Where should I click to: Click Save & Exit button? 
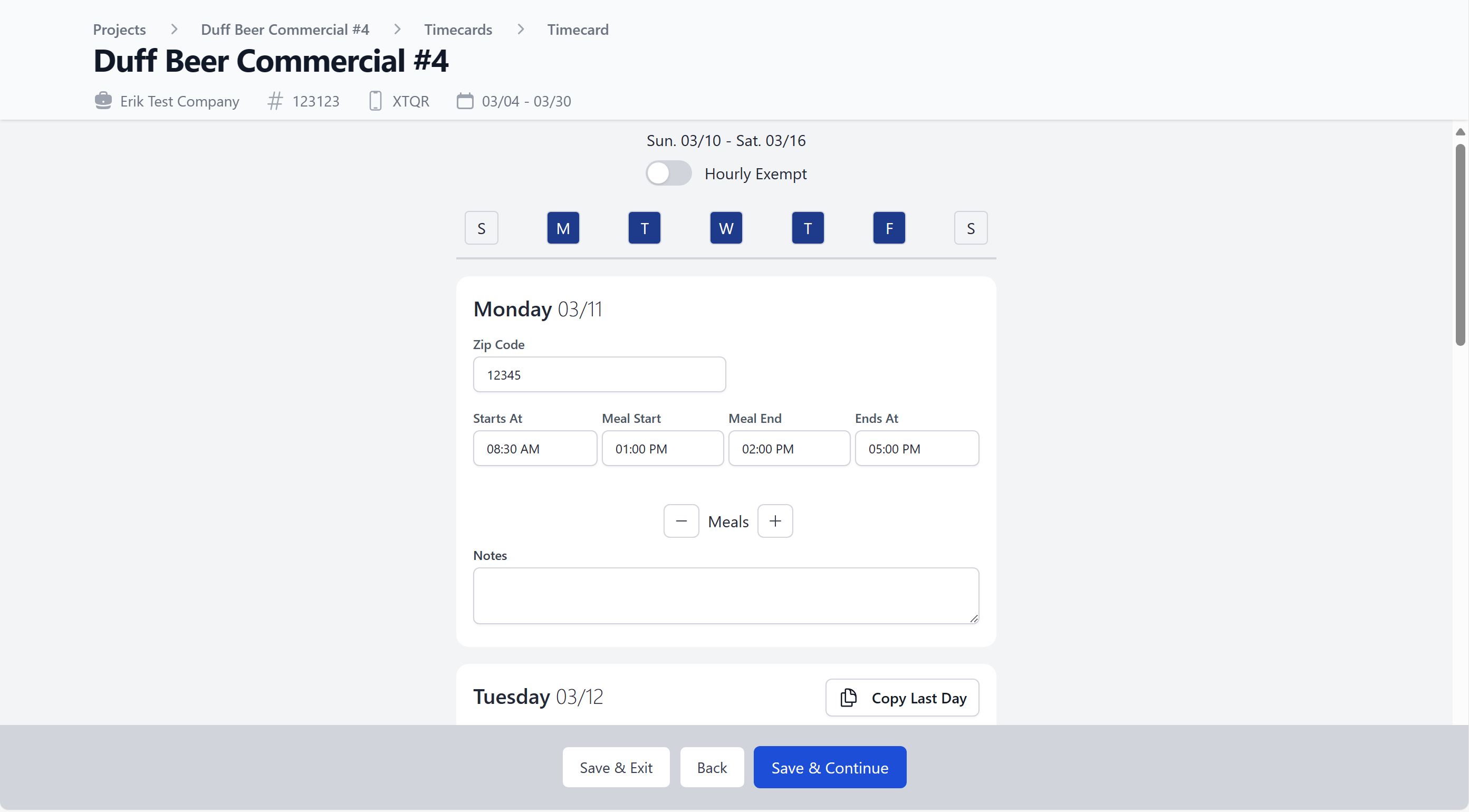point(616,768)
